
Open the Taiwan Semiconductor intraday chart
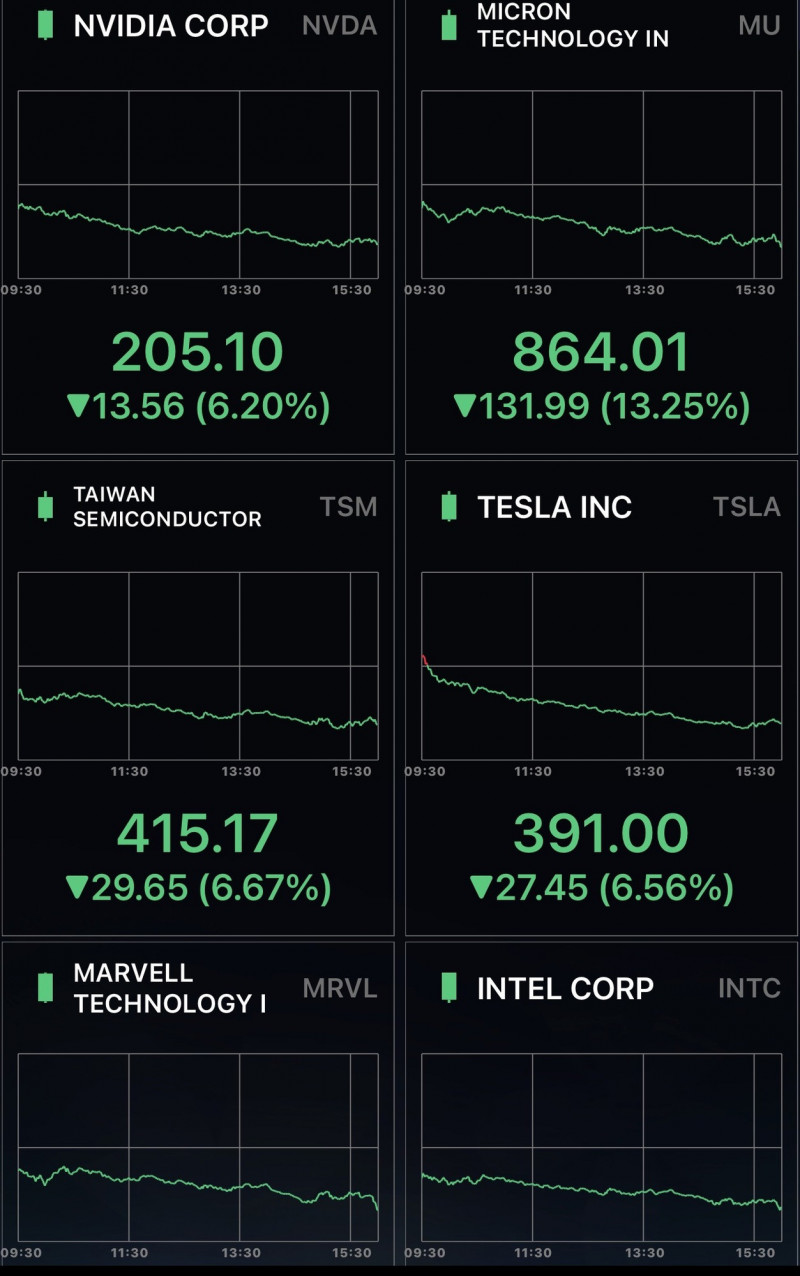click(198, 666)
